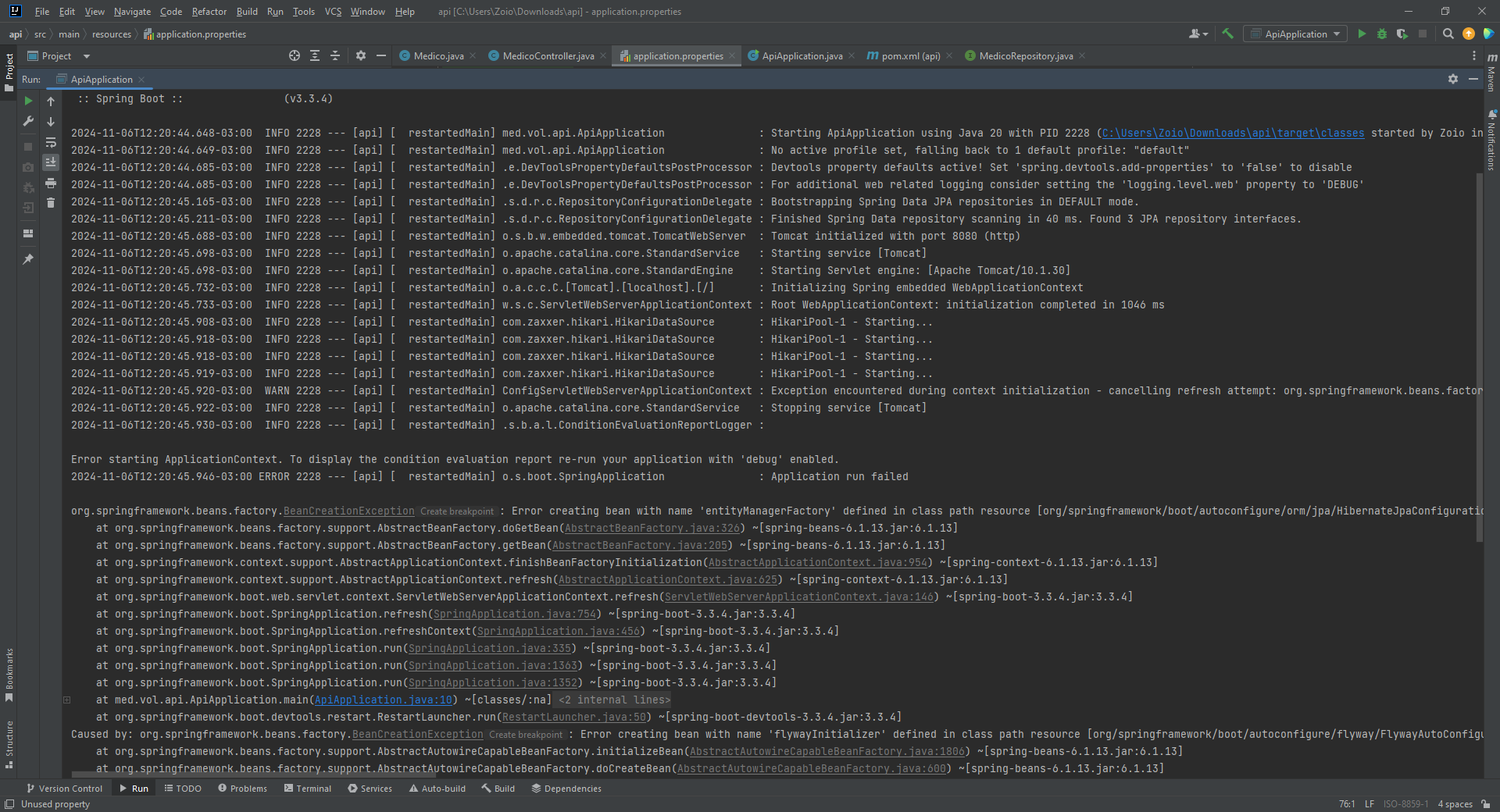The height and width of the screenshot is (812, 1500).
Task: Open the Bookmarks side panel
Action: coord(9,674)
